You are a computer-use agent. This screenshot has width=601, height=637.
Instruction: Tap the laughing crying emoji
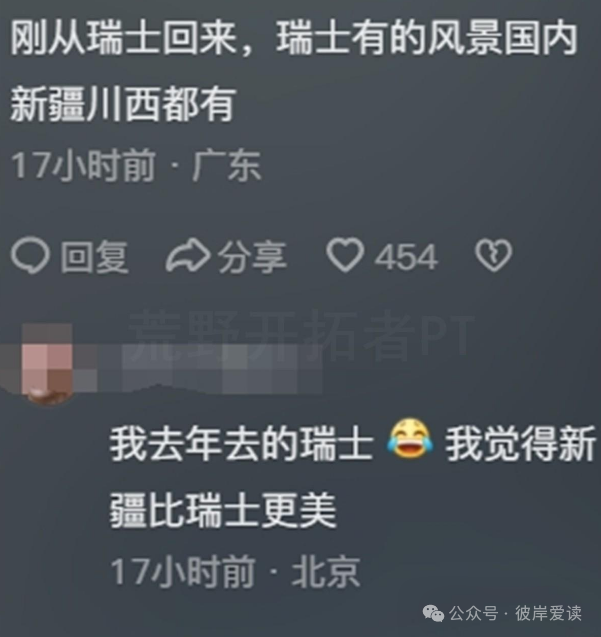410,440
